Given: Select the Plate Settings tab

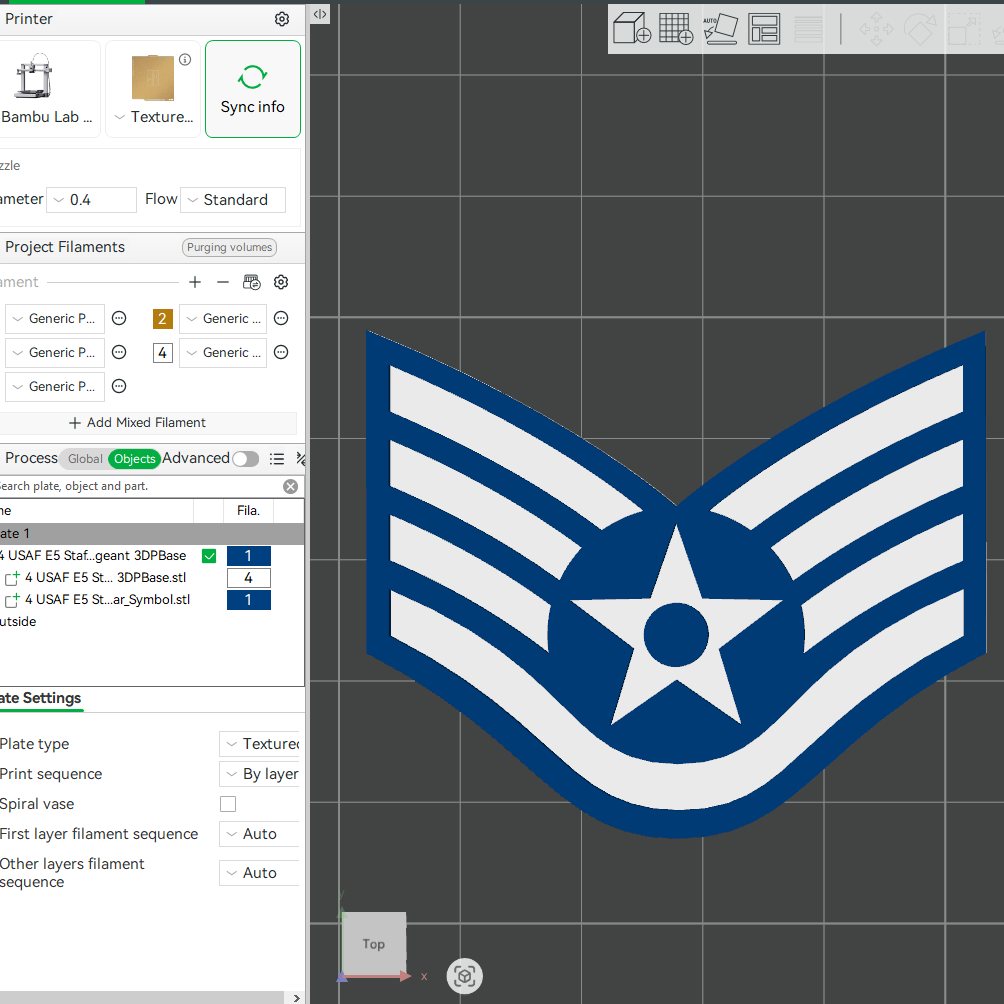Looking at the screenshot, I should [x=40, y=699].
